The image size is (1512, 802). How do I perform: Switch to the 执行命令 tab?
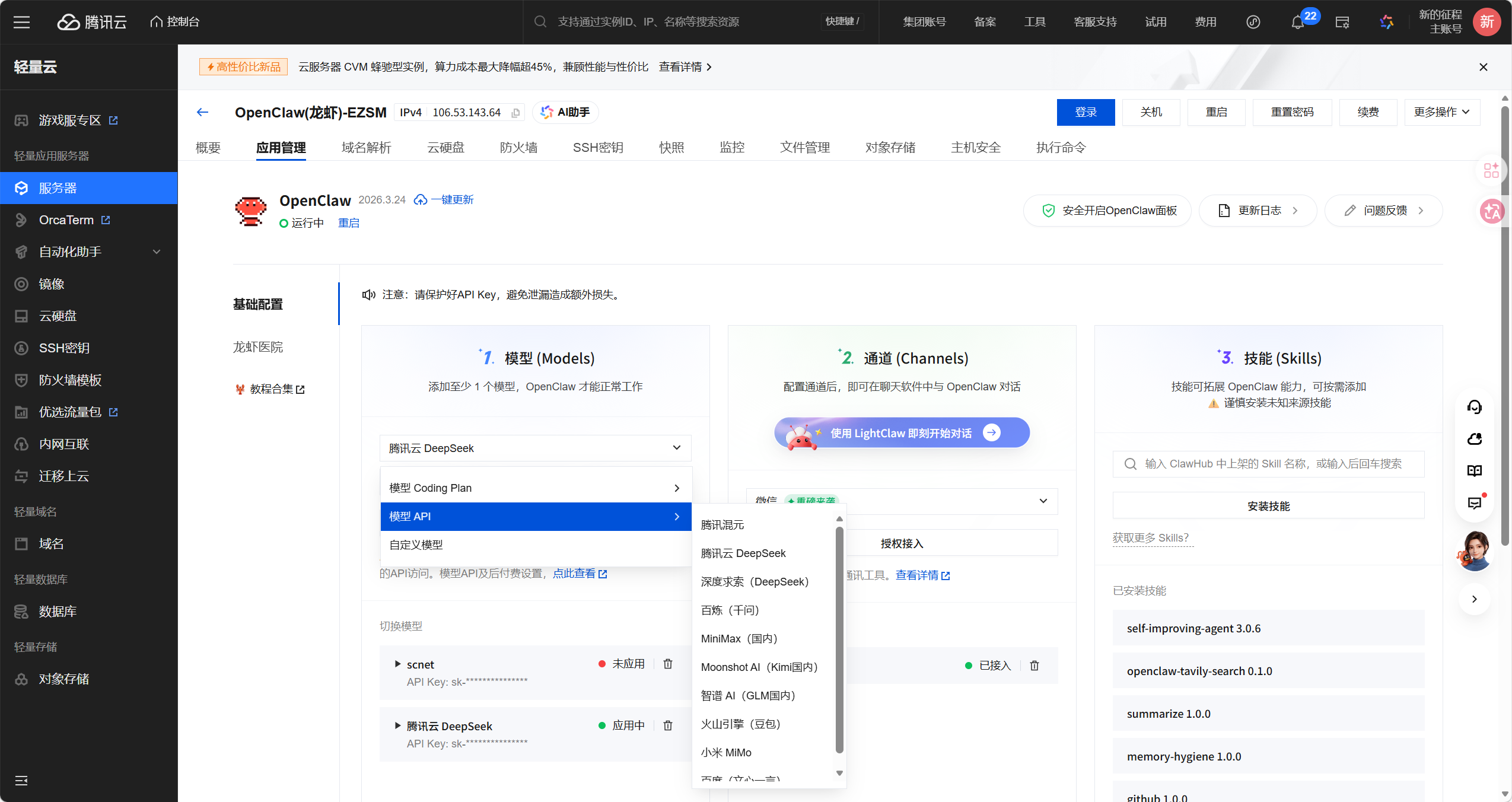point(1061,148)
